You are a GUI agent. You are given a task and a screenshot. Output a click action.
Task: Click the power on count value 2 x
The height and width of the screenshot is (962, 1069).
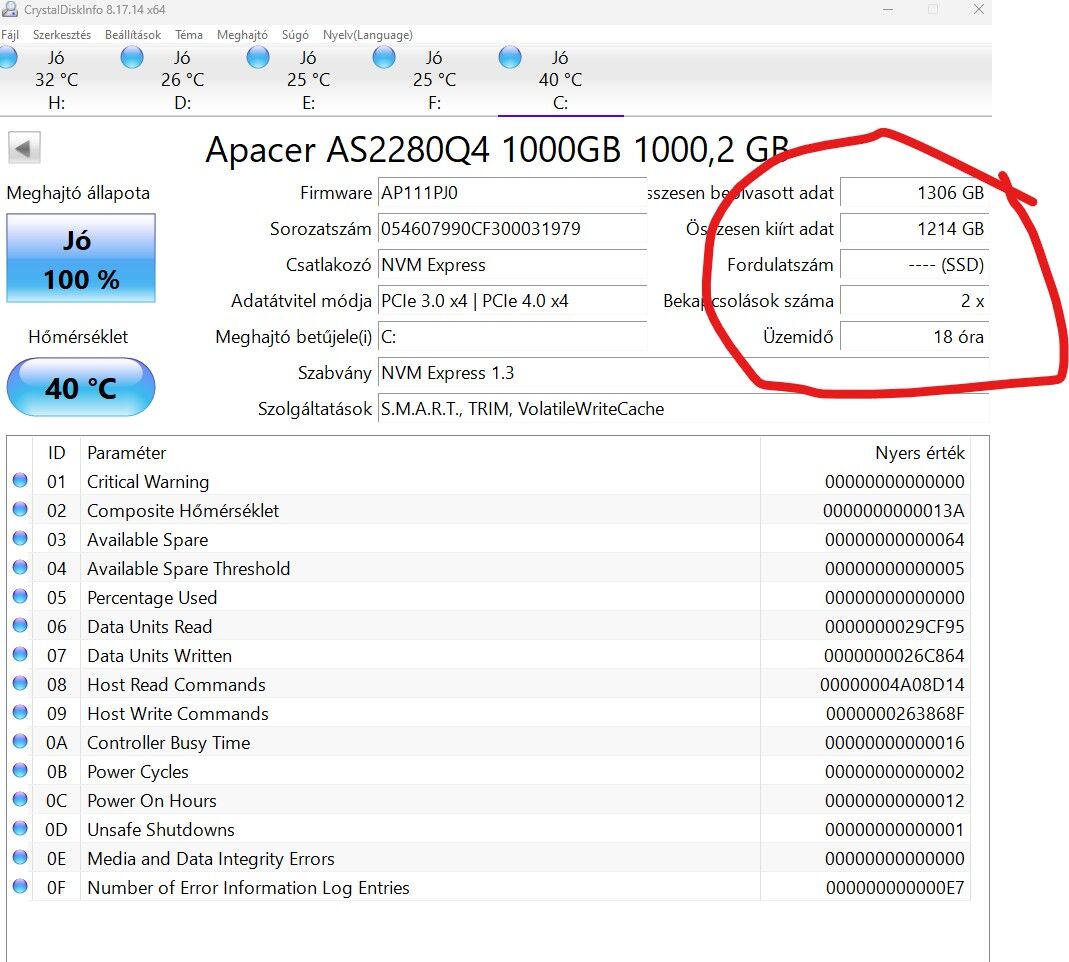(x=914, y=301)
